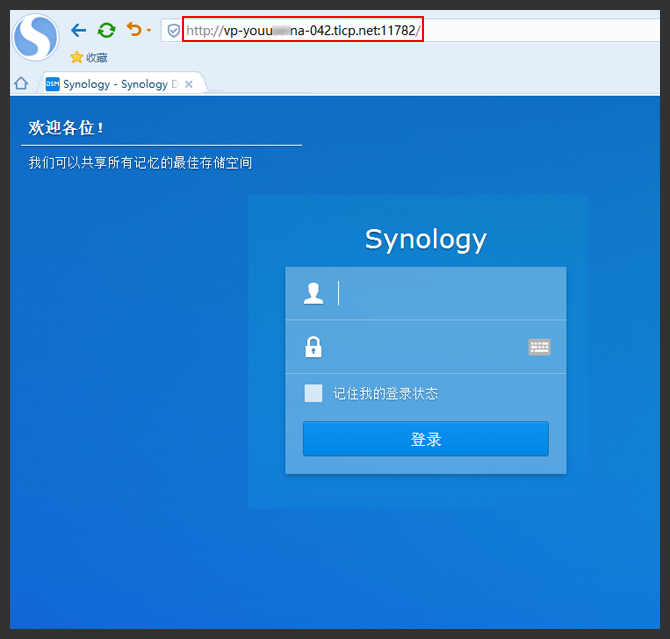Click the Sogou browser logo

tap(36, 37)
